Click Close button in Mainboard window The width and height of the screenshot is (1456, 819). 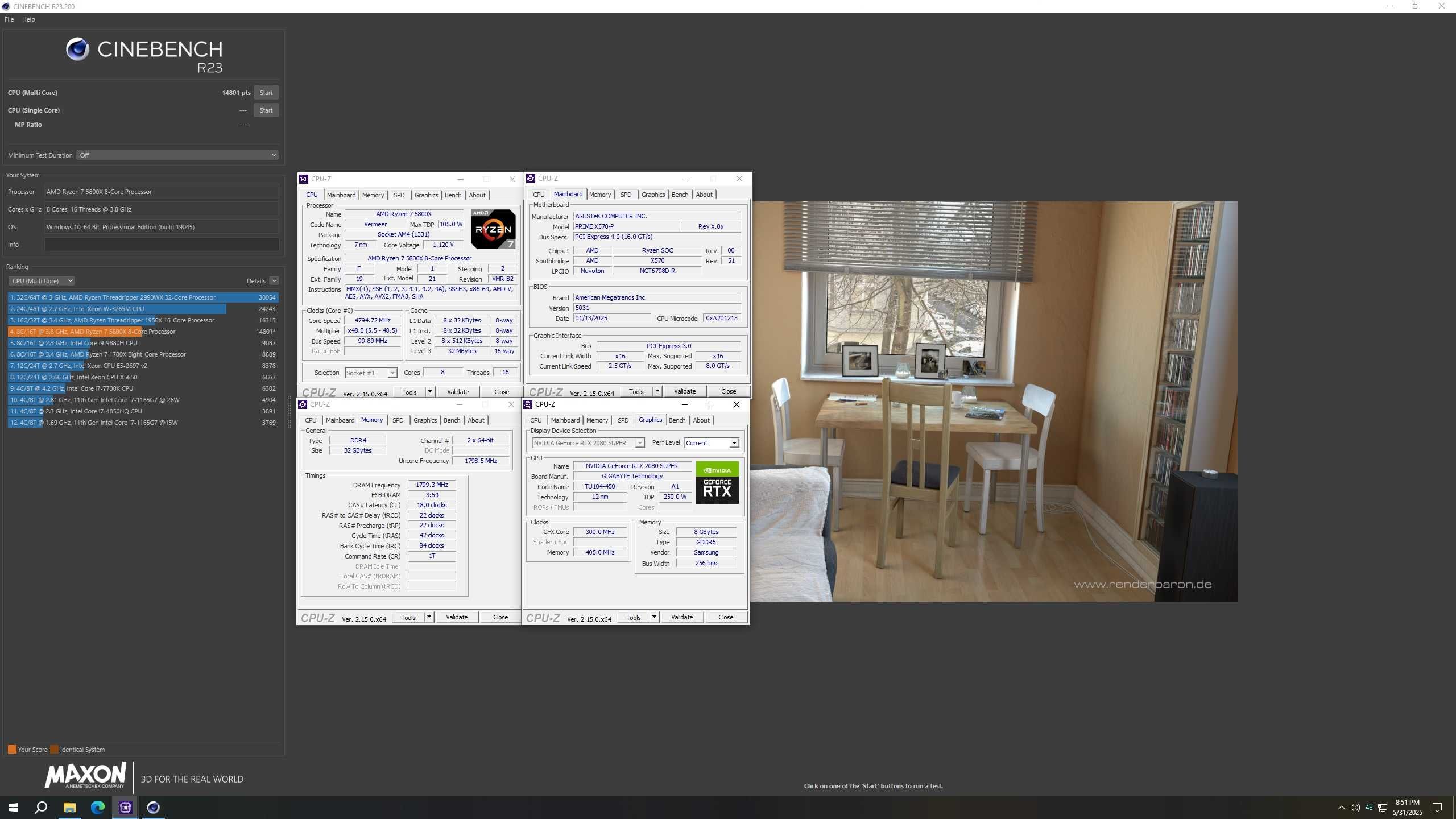[729, 391]
